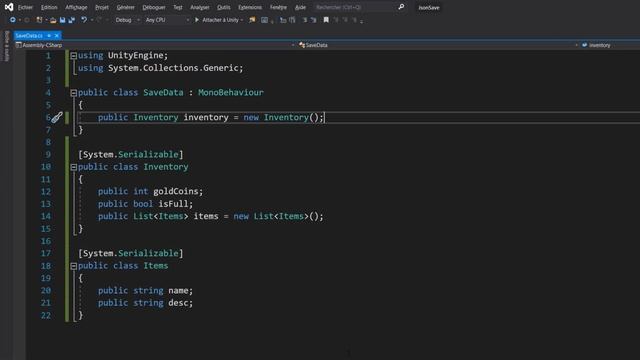The image size is (640, 360).
Task: Open the Any CPU platform dropdown
Action: [x=167, y=20]
